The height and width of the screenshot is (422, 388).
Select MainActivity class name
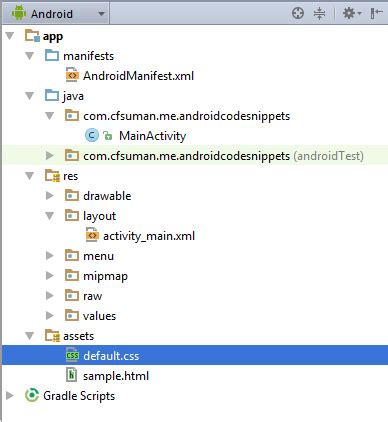pyautogui.click(x=153, y=136)
